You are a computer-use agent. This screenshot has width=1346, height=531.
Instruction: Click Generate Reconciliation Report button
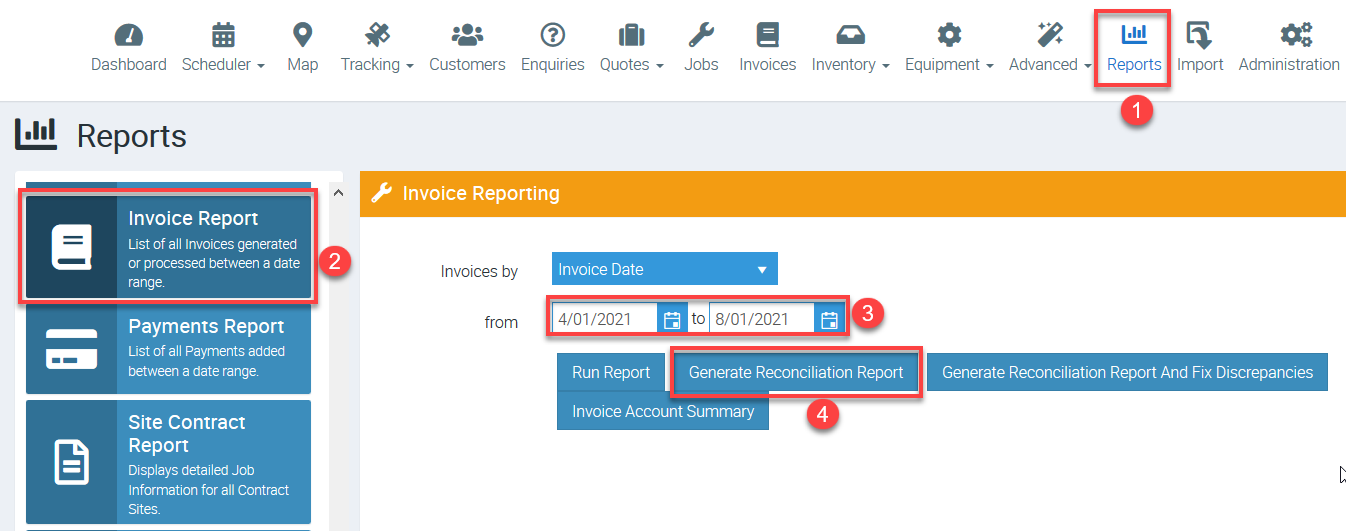point(796,372)
